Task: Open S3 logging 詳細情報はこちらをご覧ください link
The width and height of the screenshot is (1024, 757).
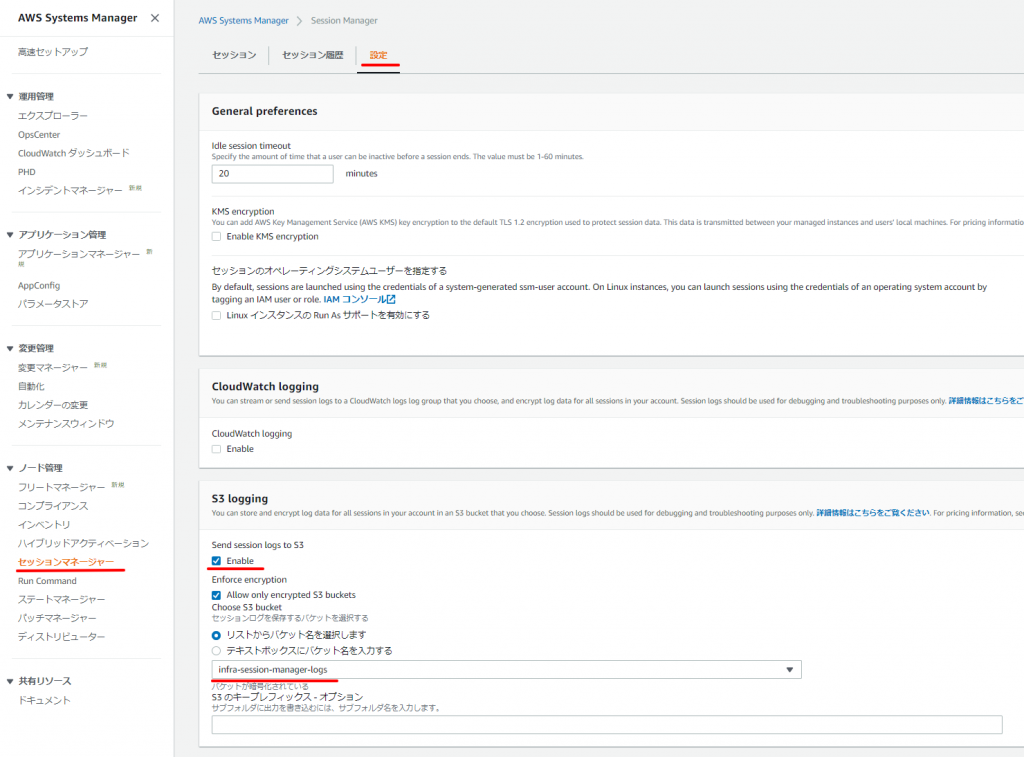Action: click(x=872, y=513)
